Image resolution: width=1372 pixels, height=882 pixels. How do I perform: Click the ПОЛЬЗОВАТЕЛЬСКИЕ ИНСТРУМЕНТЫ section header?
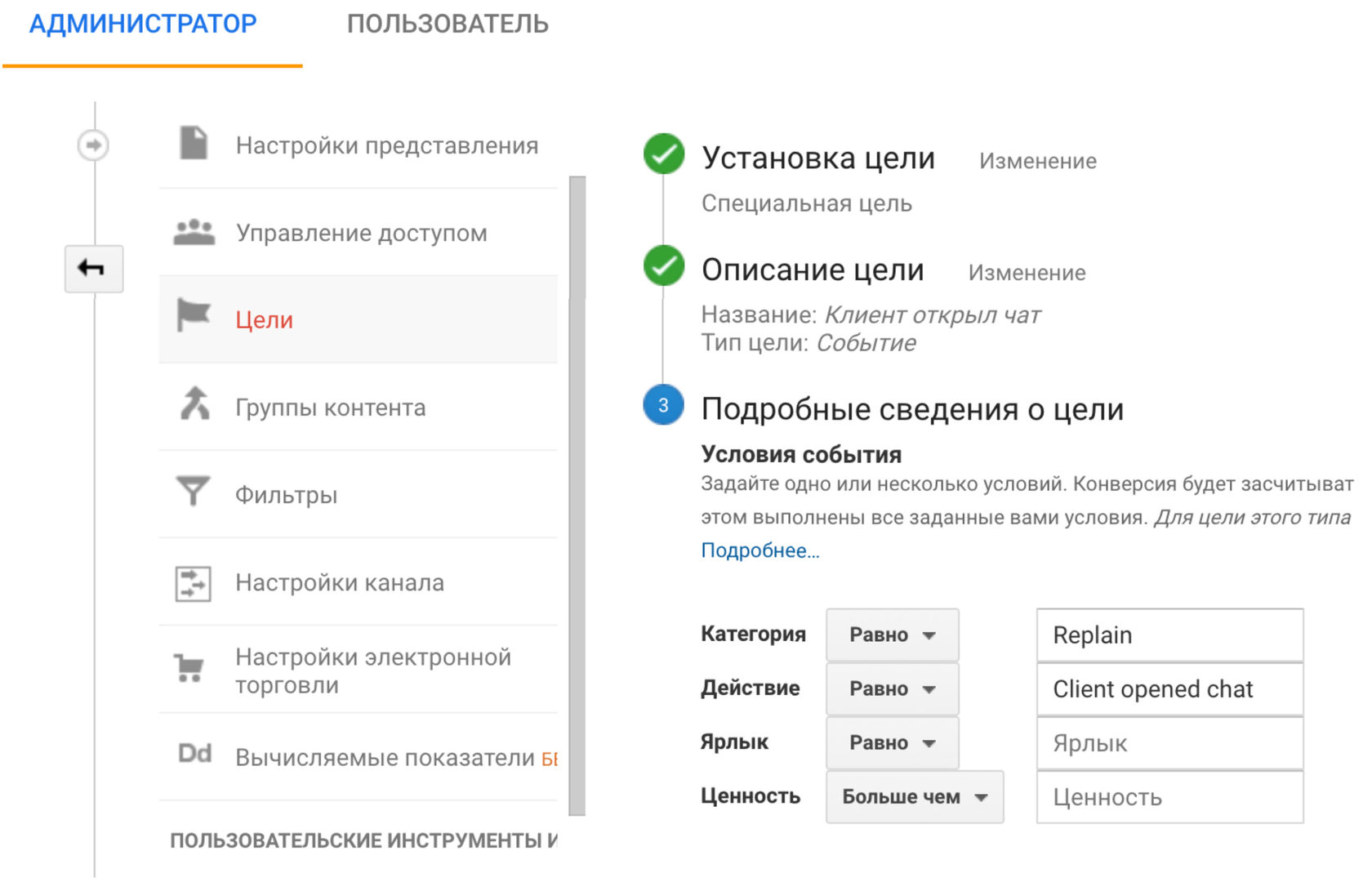pos(363,840)
